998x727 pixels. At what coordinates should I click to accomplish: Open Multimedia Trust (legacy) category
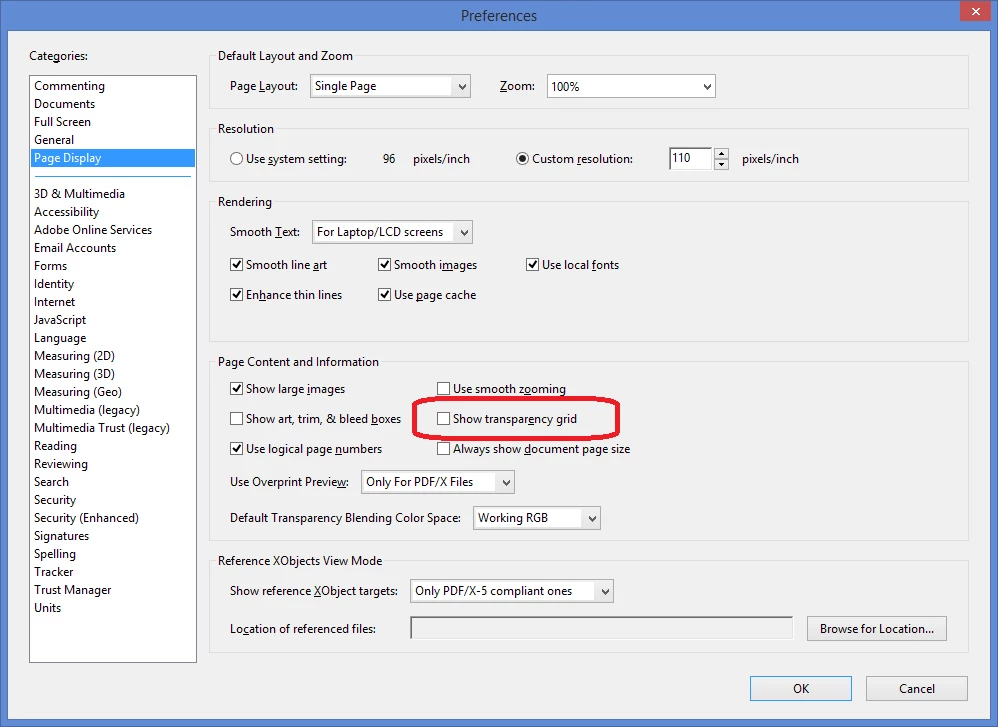pos(102,428)
